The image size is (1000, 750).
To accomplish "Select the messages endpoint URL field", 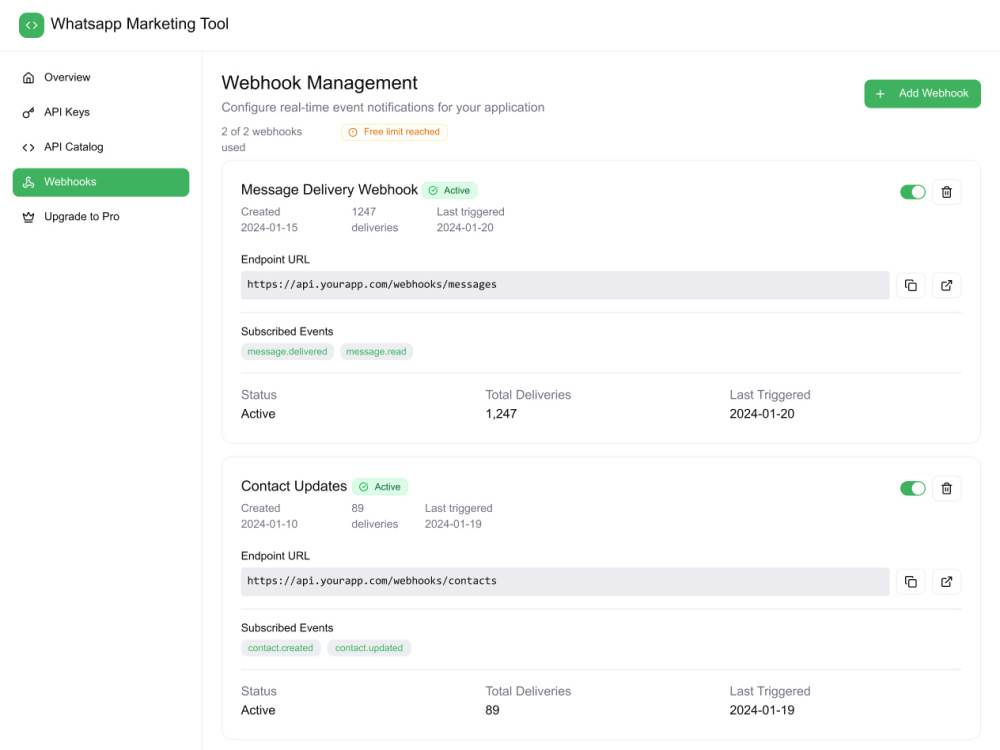I will coord(565,285).
